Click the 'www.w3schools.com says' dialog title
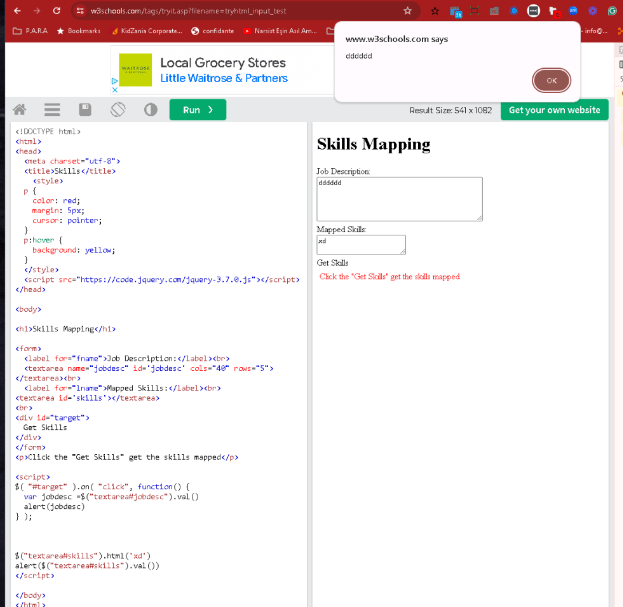 pyautogui.click(x=397, y=39)
